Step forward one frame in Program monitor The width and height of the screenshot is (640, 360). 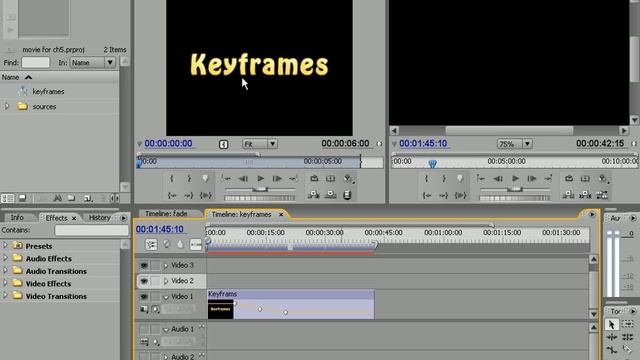tap(532, 178)
